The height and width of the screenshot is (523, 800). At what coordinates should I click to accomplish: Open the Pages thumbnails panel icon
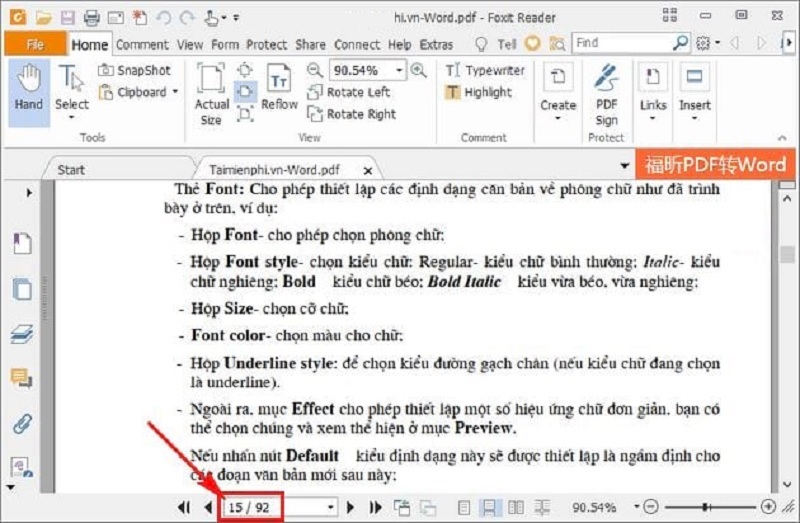click(x=21, y=289)
